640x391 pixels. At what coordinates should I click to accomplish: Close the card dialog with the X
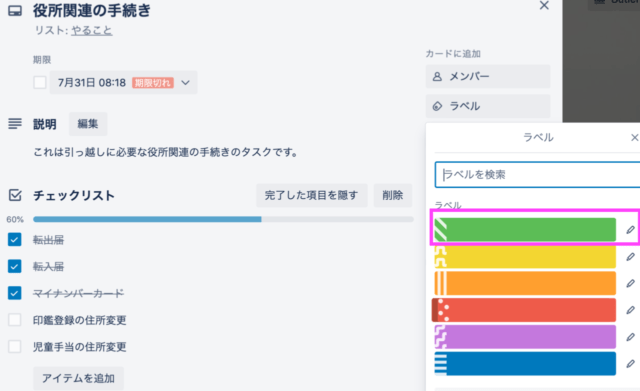pos(544,6)
